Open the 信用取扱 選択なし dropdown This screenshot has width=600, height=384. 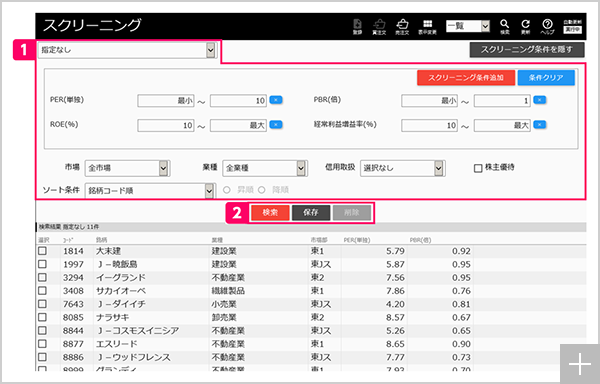click(403, 168)
